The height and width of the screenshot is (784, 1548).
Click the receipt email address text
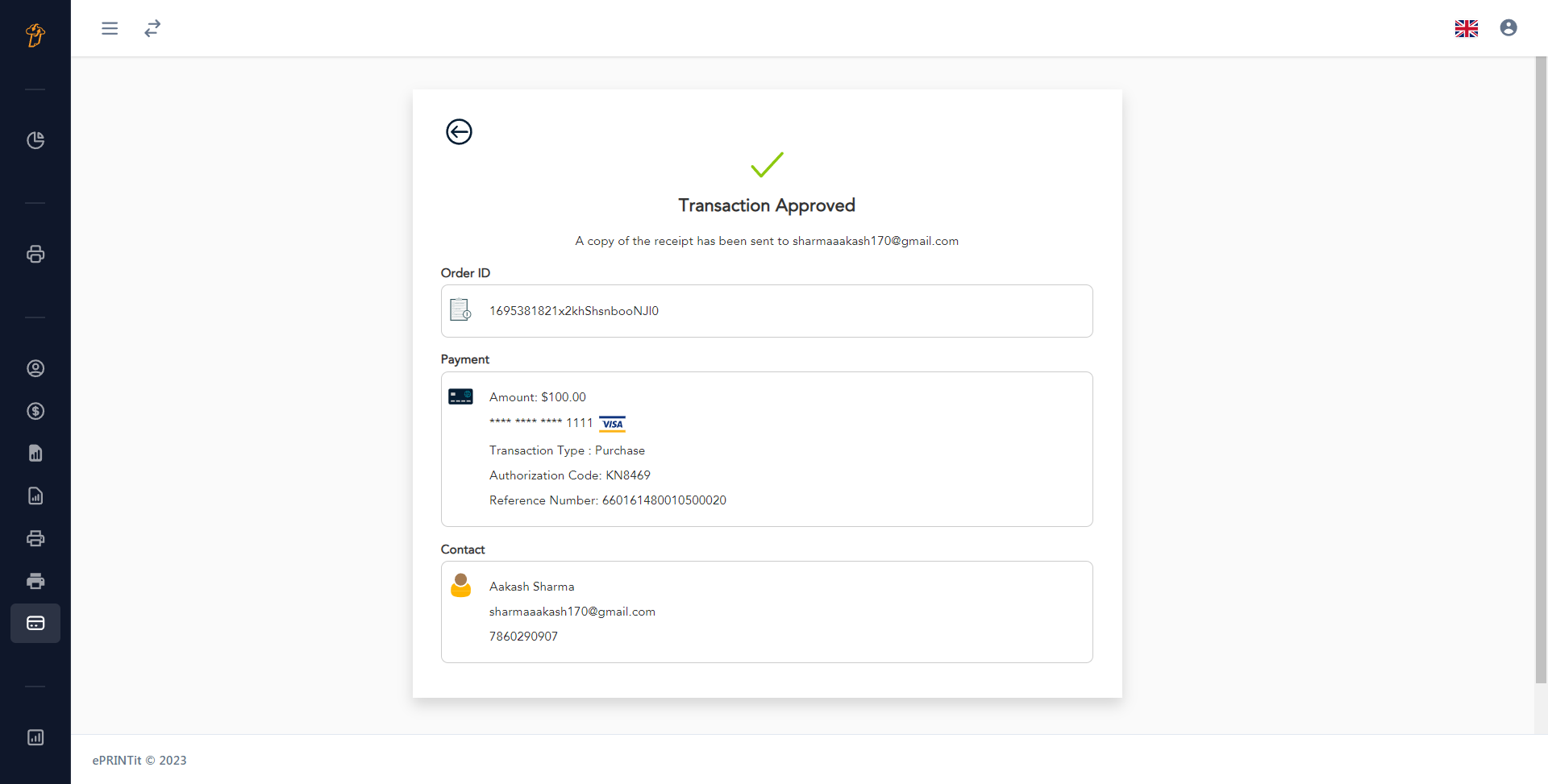click(x=876, y=241)
